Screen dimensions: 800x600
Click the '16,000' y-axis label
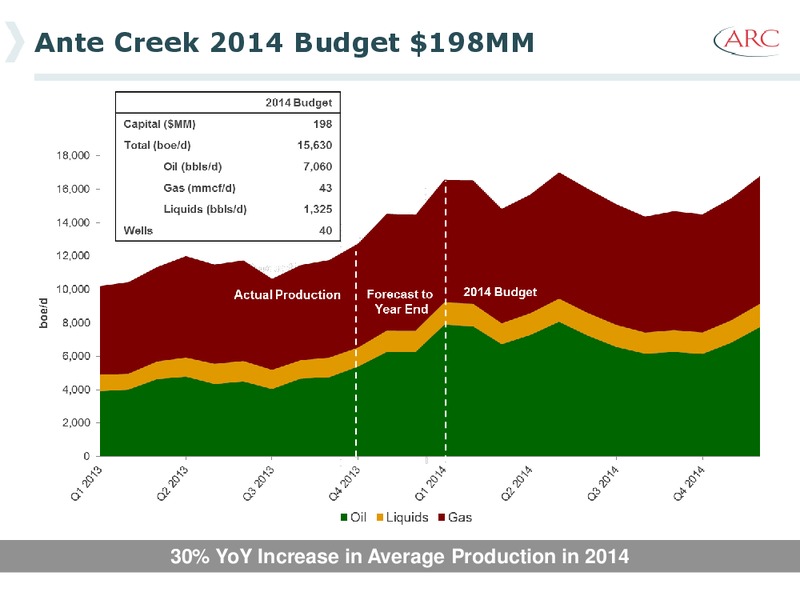73,189
